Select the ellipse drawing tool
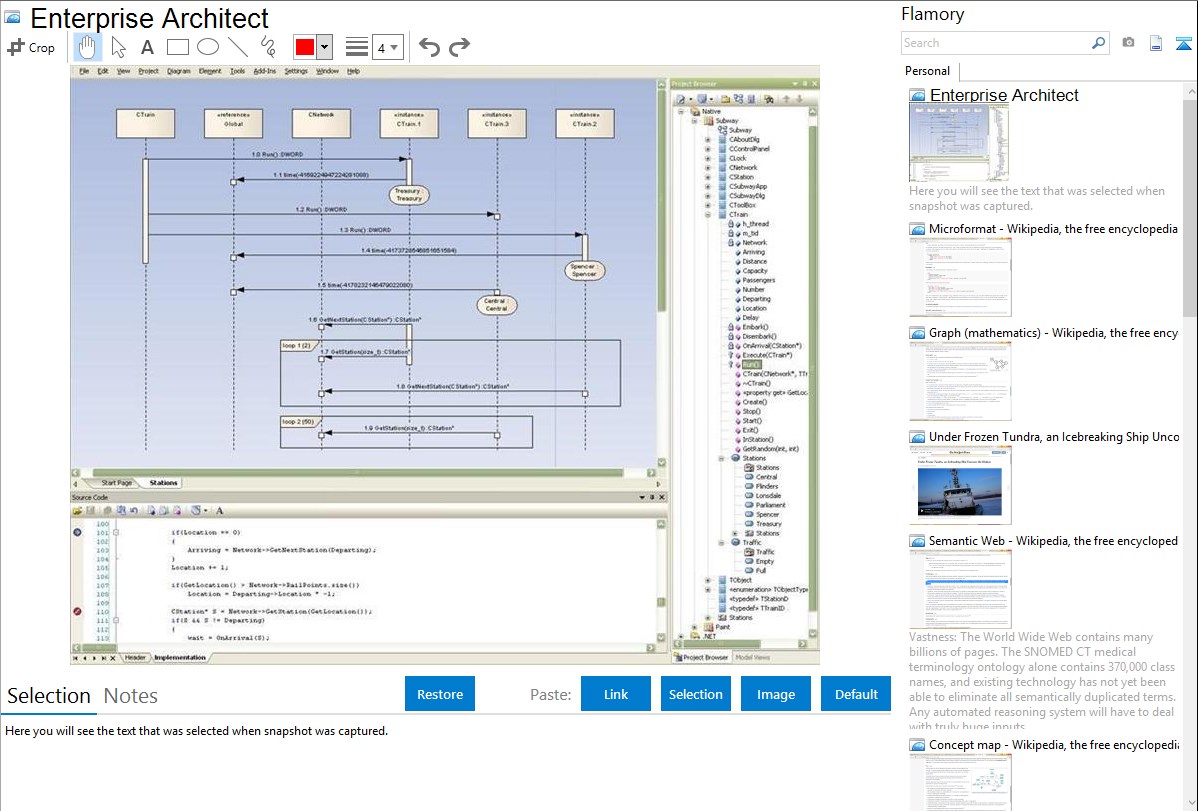The image size is (1198, 811). click(208, 47)
